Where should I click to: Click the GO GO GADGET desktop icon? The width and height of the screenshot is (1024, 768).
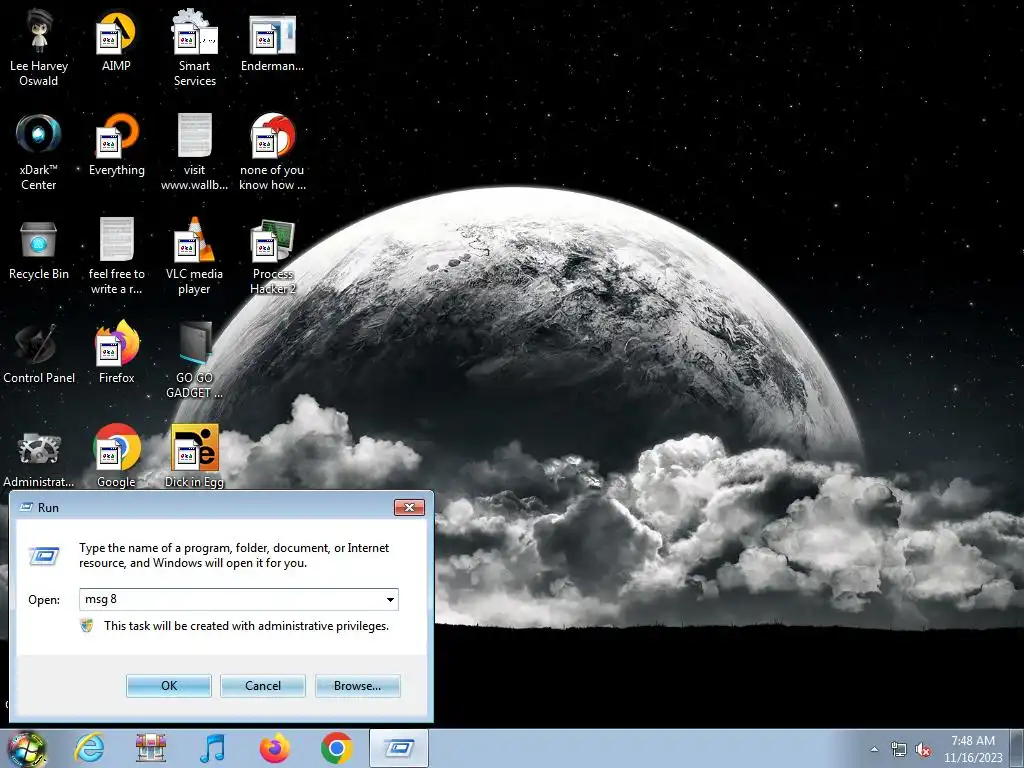pos(195,360)
